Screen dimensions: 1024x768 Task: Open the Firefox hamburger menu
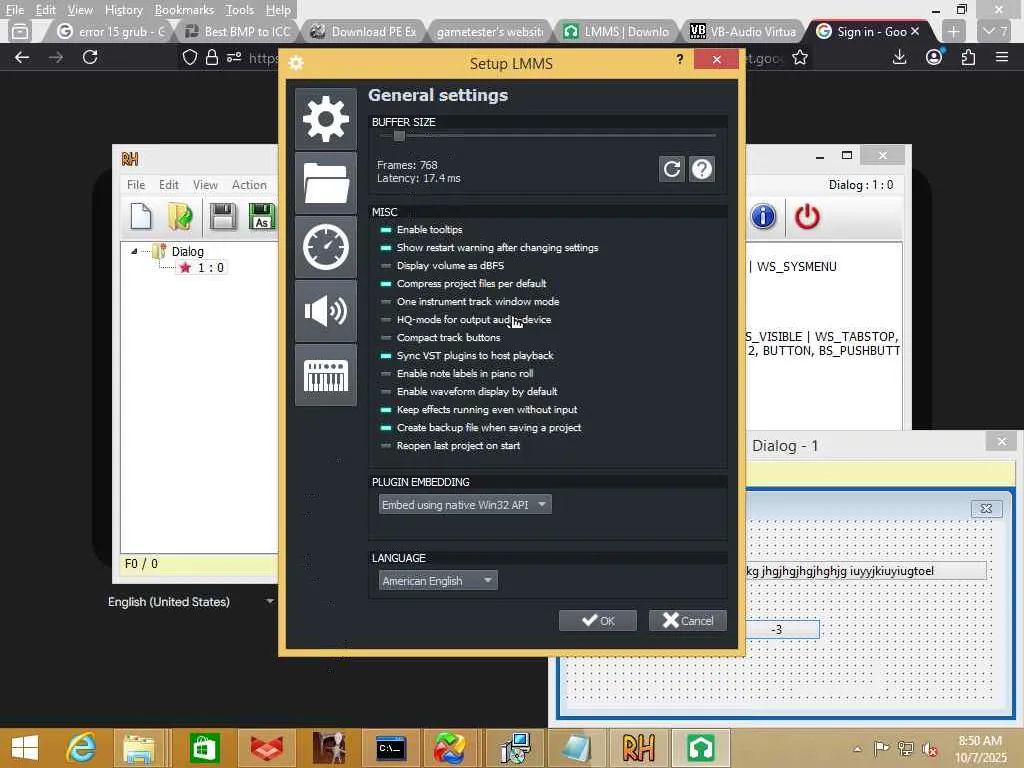(x=1002, y=57)
